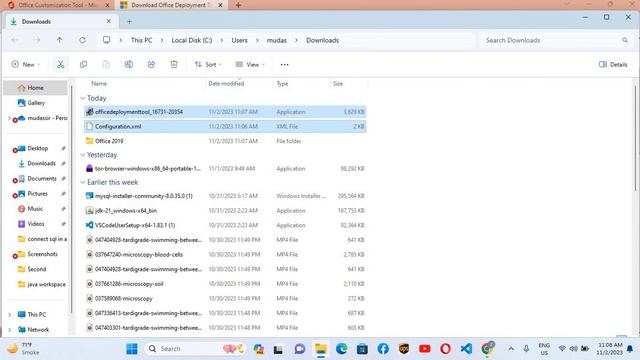The height and width of the screenshot is (360, 640).
Task: Go forward with the forward arrow
Action: click(37, 40)
